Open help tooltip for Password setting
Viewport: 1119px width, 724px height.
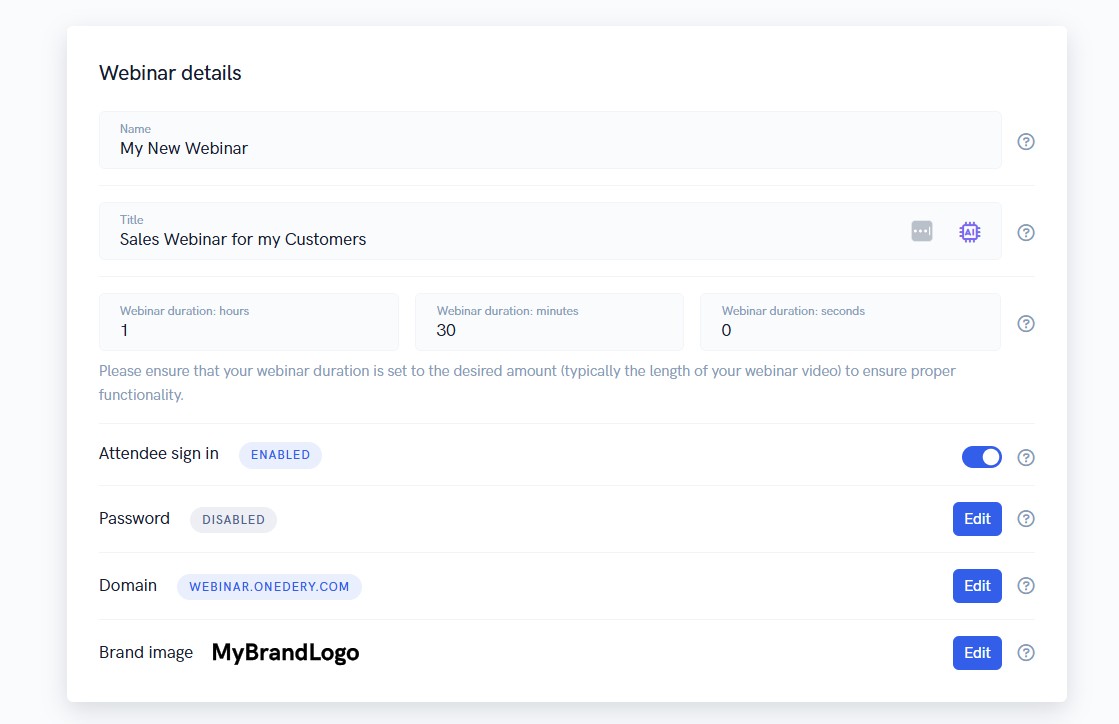[1025, 519]
